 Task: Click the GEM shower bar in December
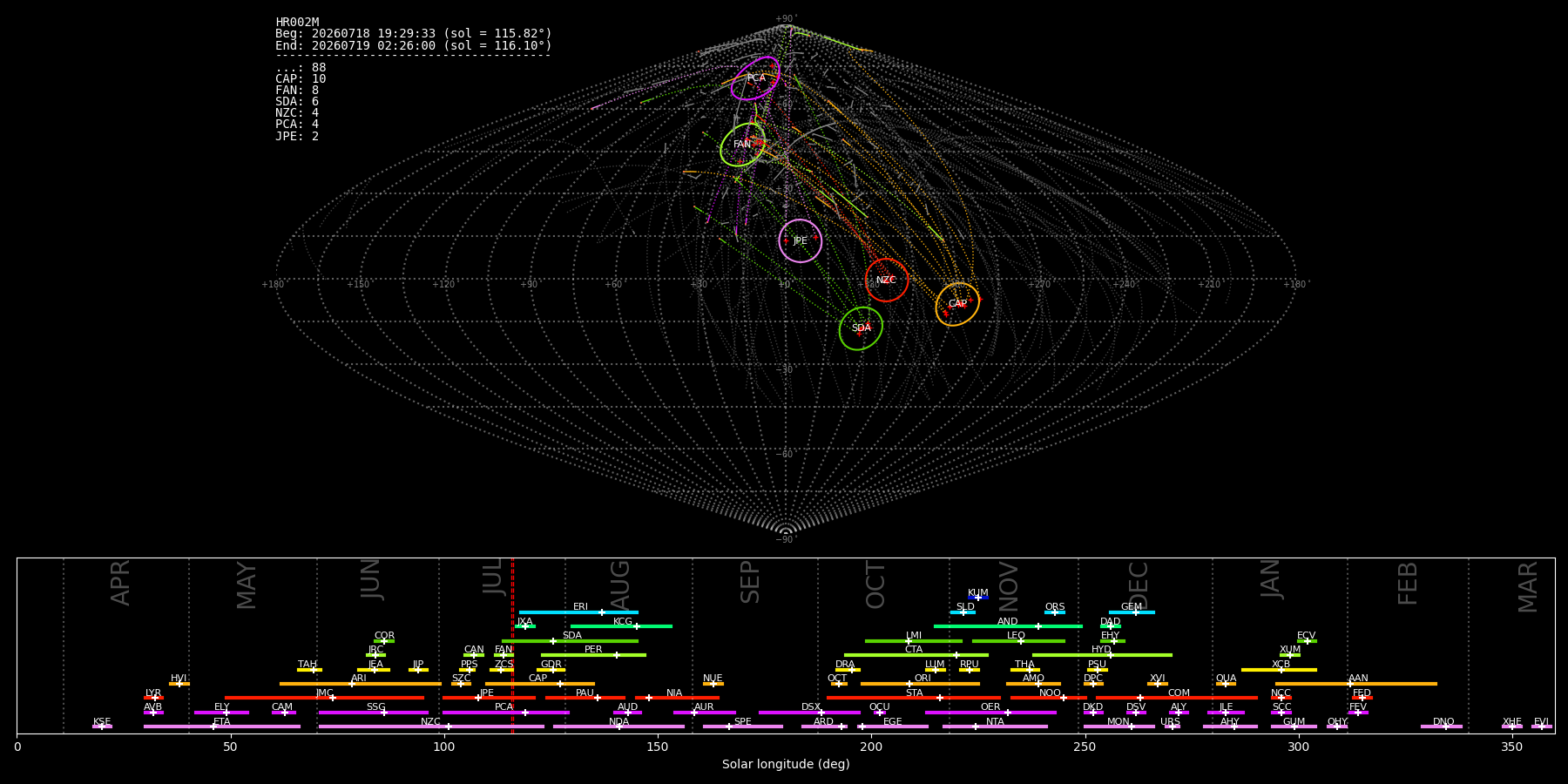[1132, 612]
